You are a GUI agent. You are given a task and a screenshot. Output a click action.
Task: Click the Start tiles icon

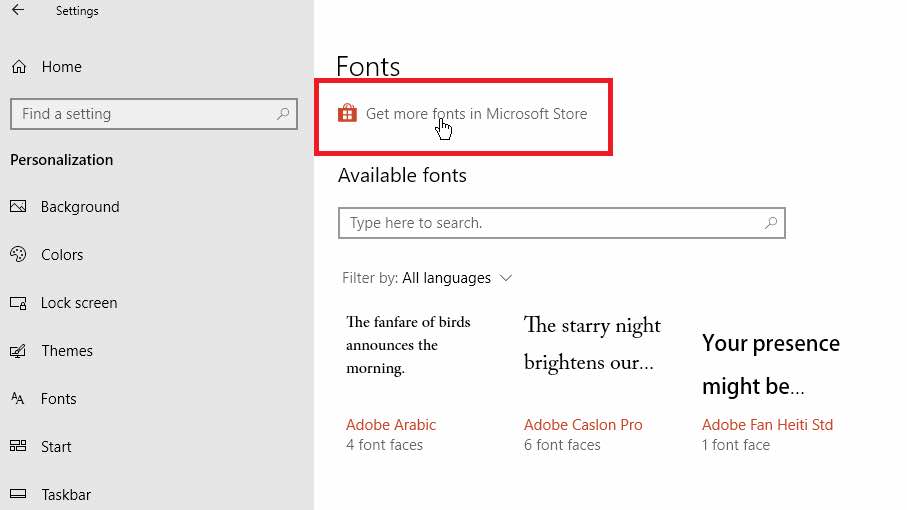pos(18,446)
